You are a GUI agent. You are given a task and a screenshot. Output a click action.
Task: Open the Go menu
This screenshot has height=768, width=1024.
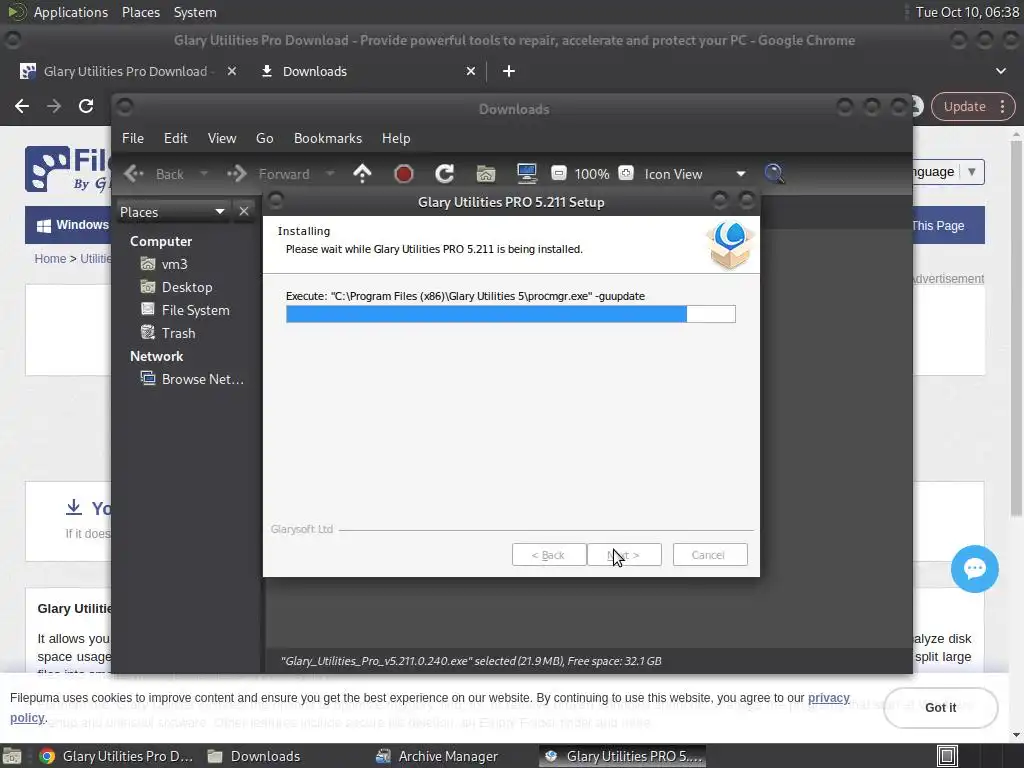pyautogui.click(x=264, y=138)
